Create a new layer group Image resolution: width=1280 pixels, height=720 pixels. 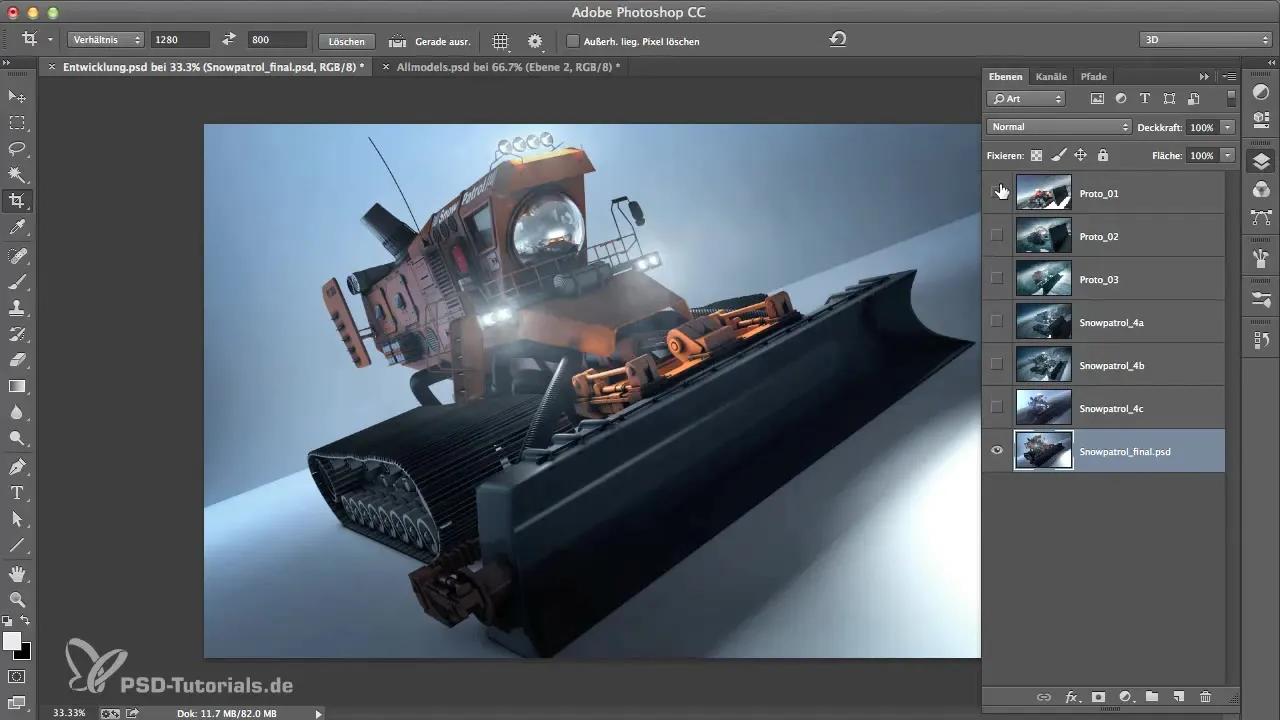[x=1152, y=697]
